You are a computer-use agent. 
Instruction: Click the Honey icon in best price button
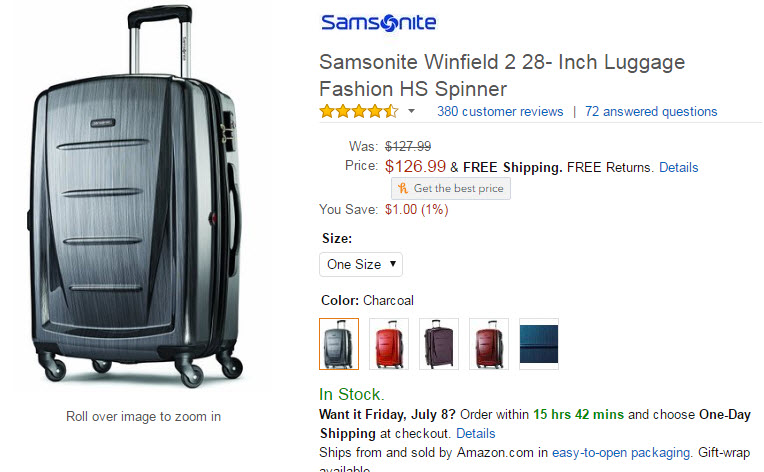tap(403, 188)
